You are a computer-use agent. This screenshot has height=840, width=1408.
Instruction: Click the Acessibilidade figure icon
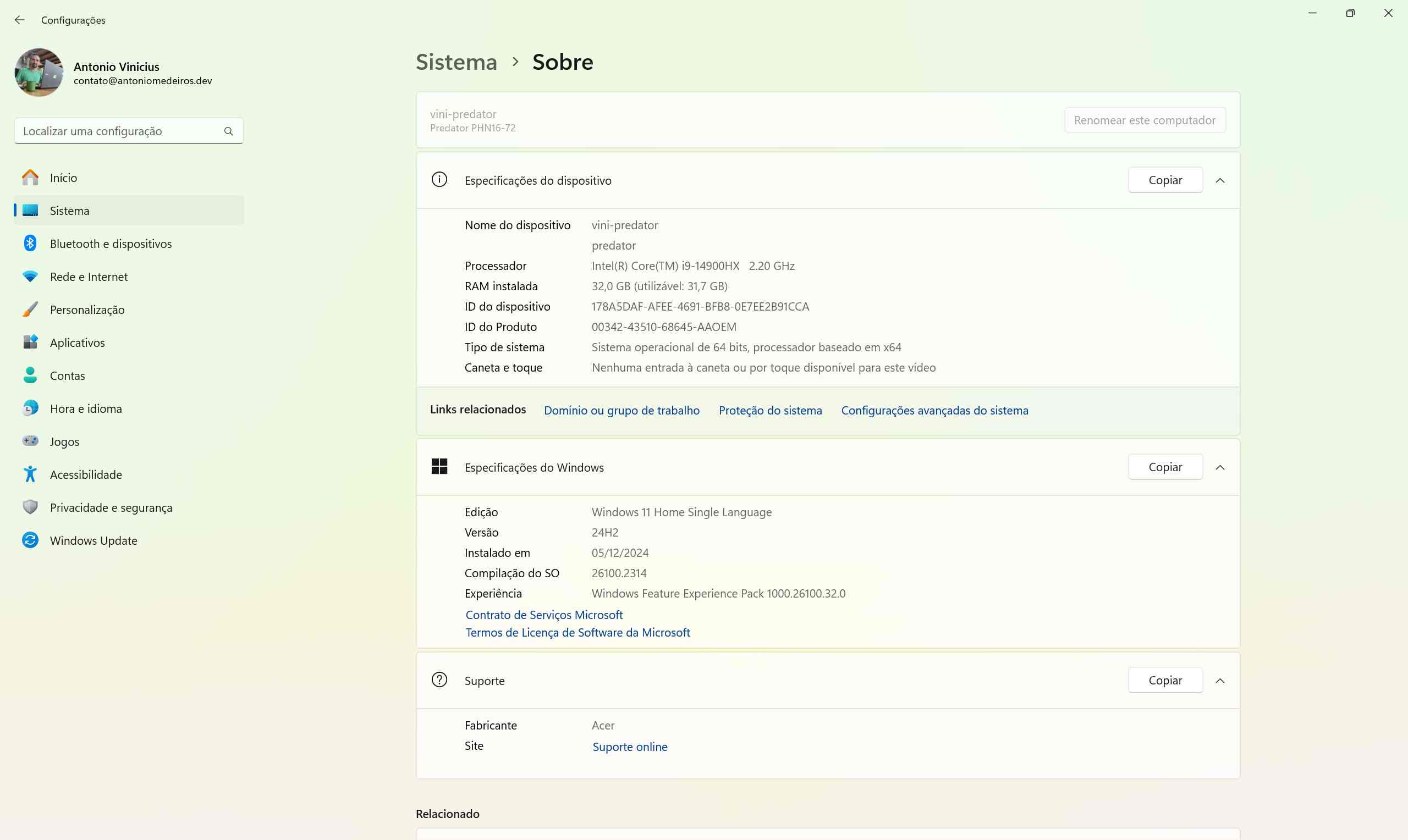pos(31,474)
